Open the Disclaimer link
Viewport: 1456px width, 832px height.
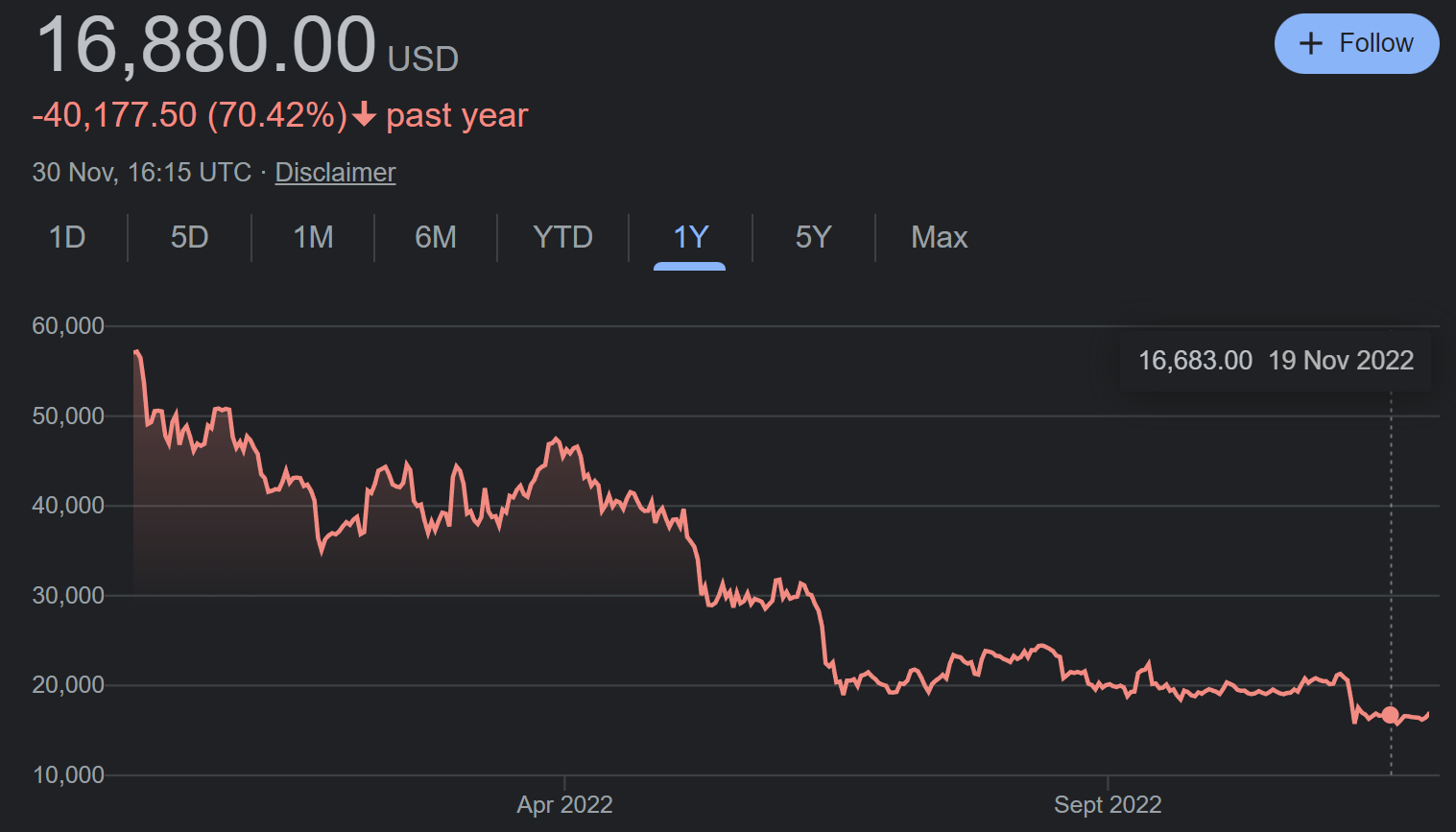point(335,173)
